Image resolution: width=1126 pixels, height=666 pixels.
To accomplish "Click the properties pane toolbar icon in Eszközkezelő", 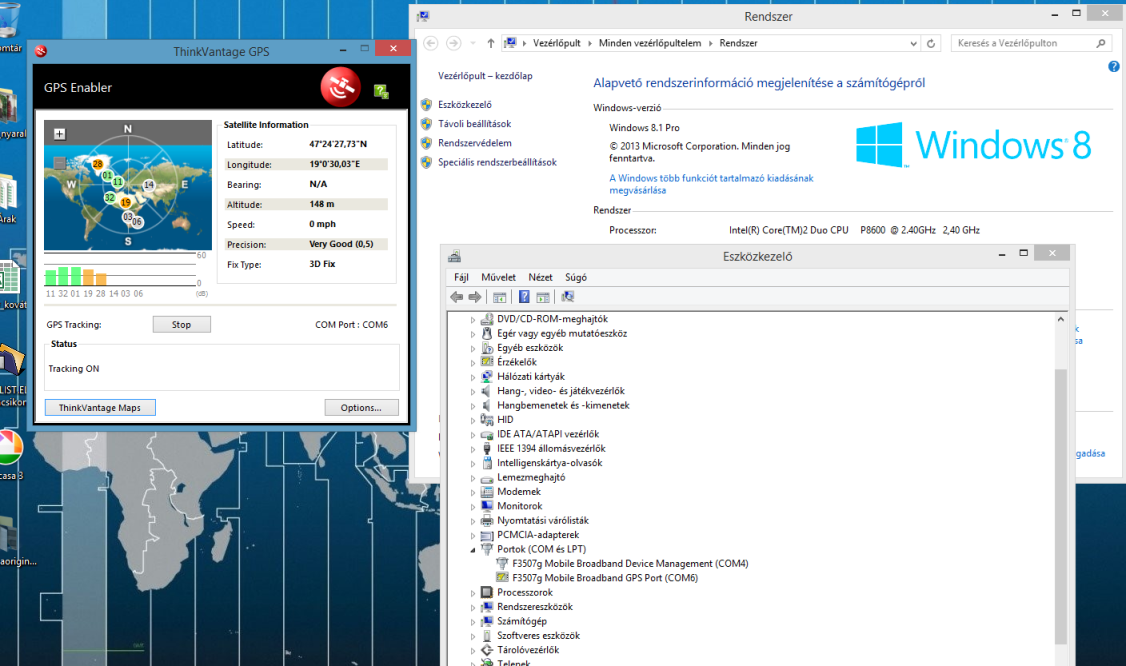I will coord(543,297).
